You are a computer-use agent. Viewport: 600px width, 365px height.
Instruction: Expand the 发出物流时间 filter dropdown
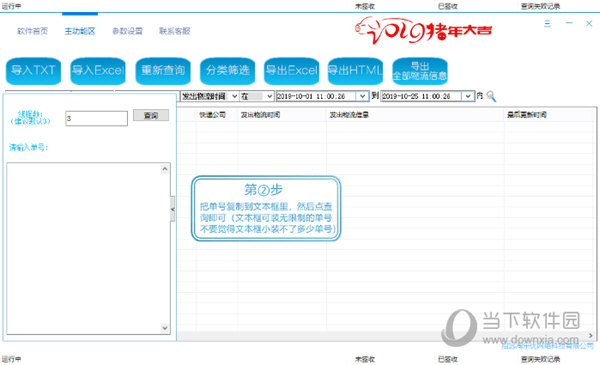[234, 96]
